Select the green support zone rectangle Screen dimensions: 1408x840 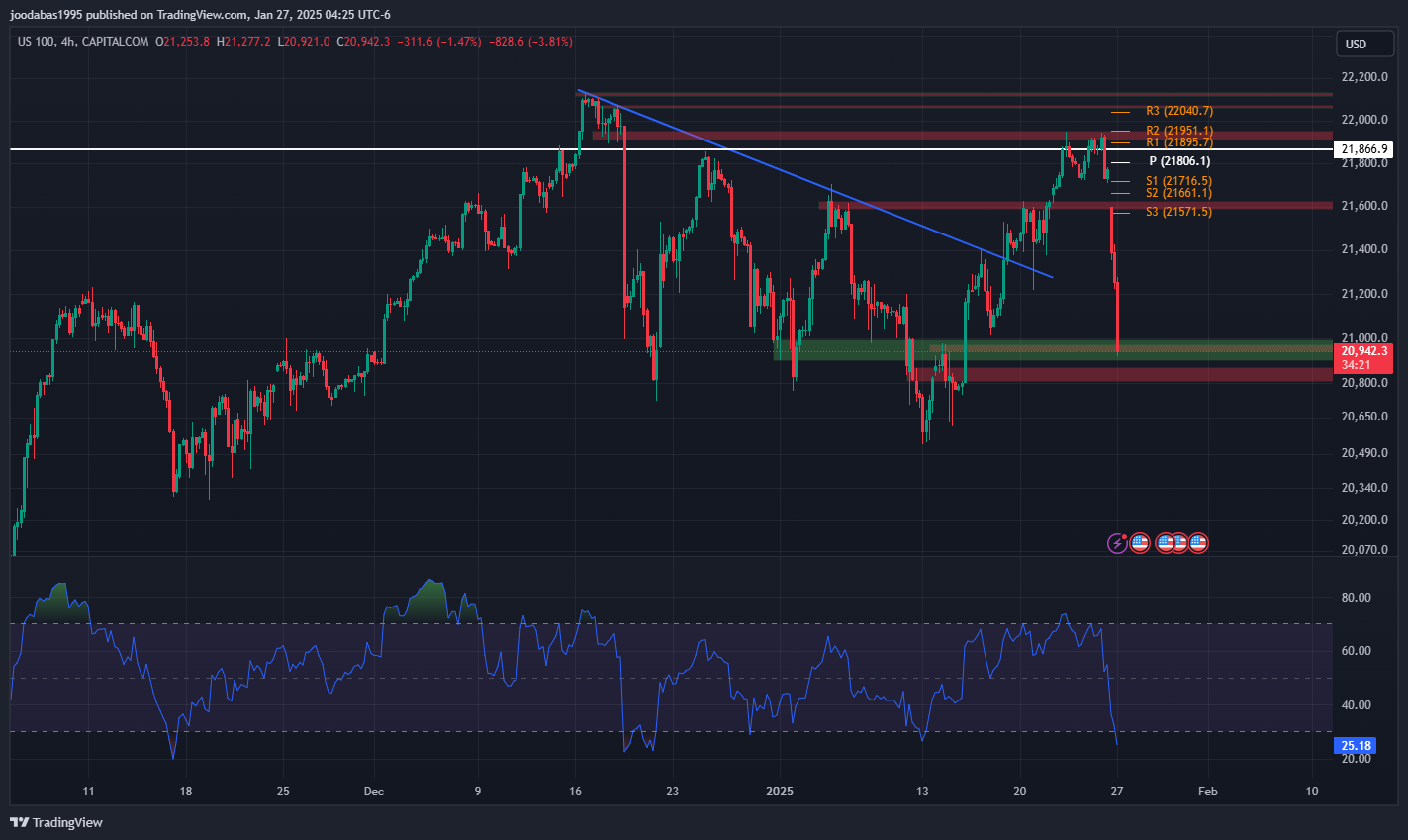(x=1053, y=349)
